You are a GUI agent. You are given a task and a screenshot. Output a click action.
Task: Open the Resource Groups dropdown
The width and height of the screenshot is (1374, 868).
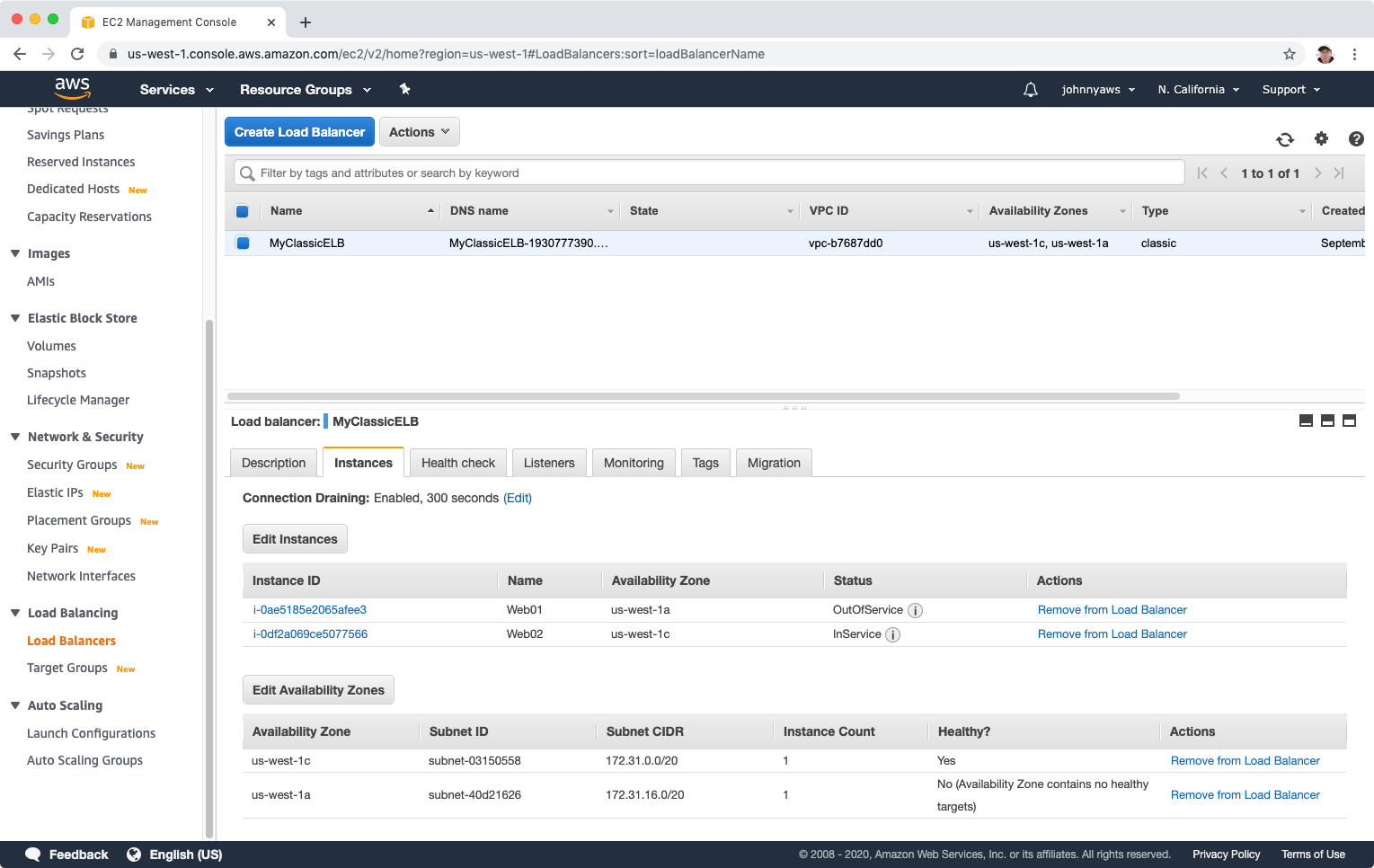[306, 90]
